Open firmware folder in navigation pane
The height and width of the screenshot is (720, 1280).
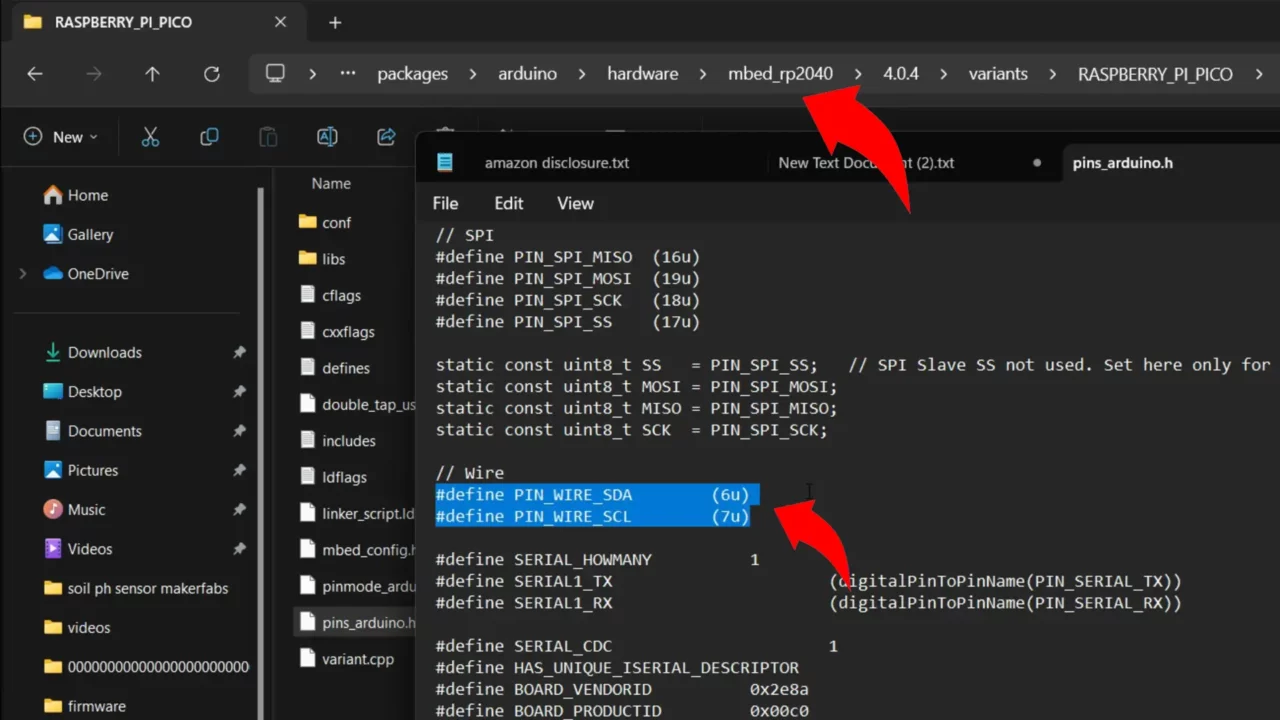[x=85, y=706]
